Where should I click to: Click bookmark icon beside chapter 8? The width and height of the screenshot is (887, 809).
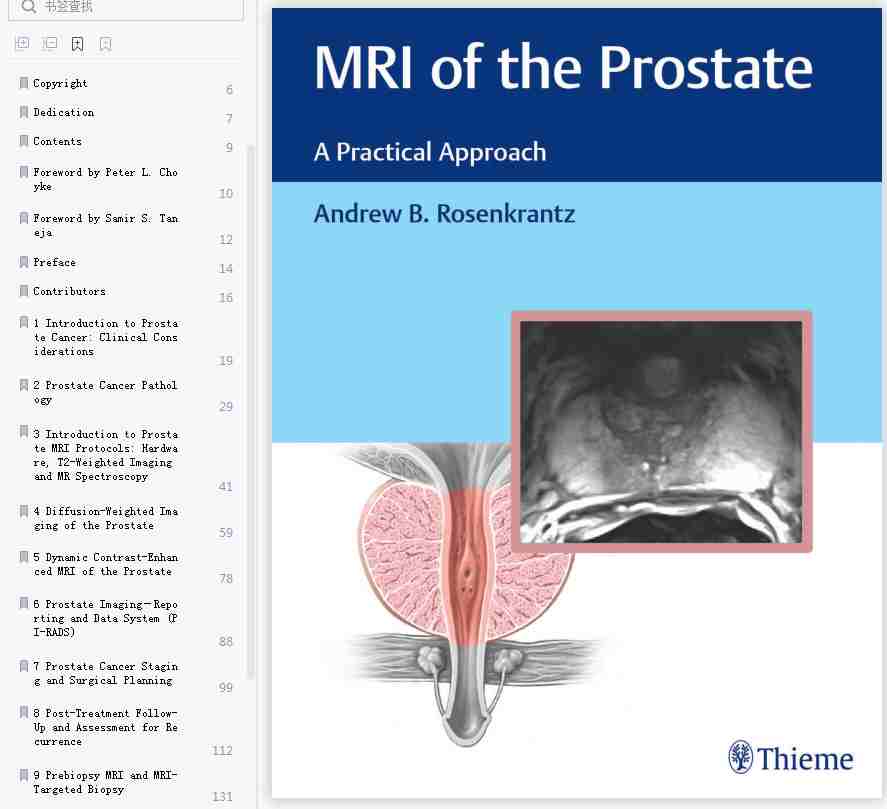(24, 712)
